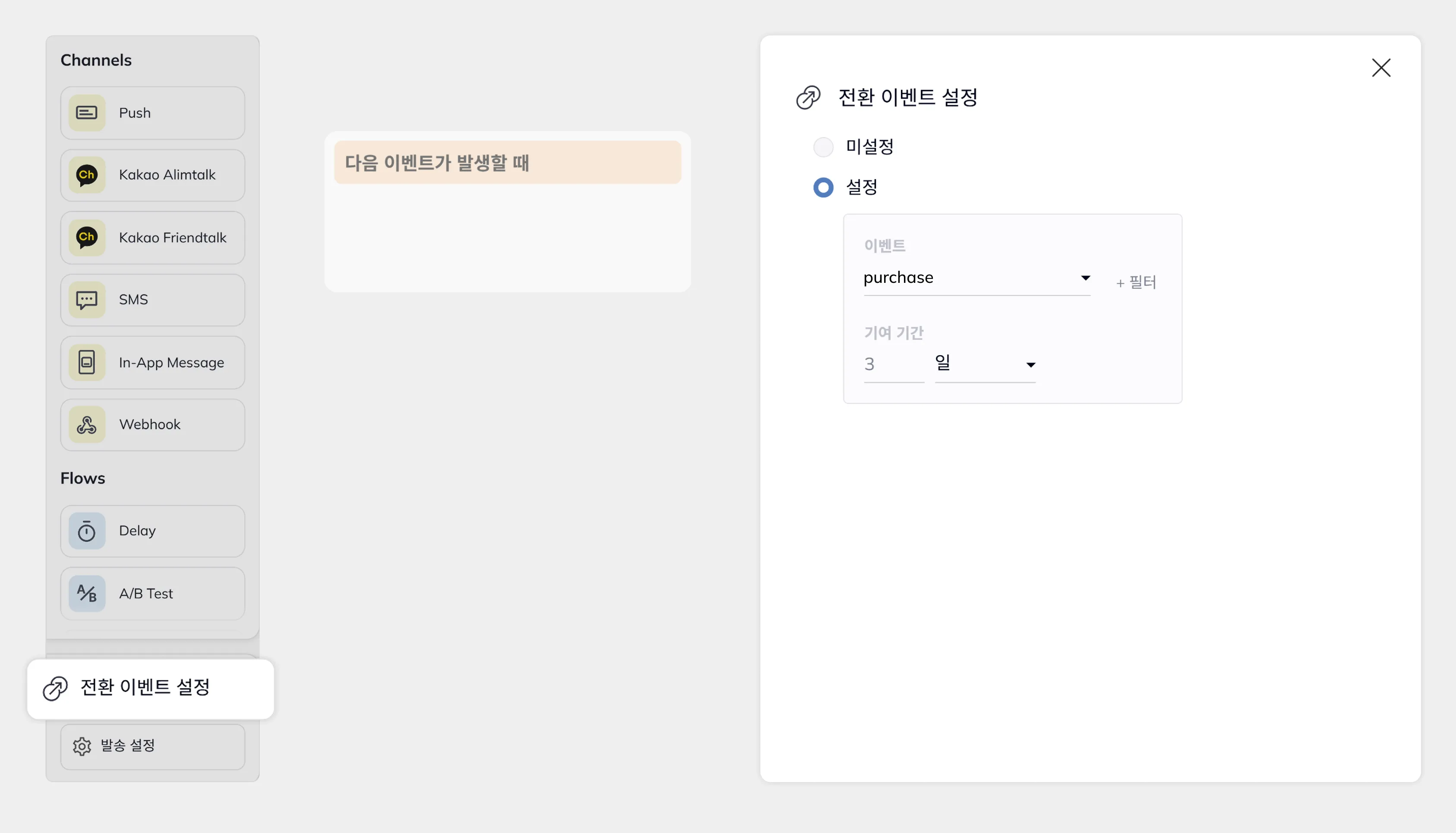Screen dimensions: 1456x833
Task: Click the + 필터 button
Action: [x=1136, y=282]
